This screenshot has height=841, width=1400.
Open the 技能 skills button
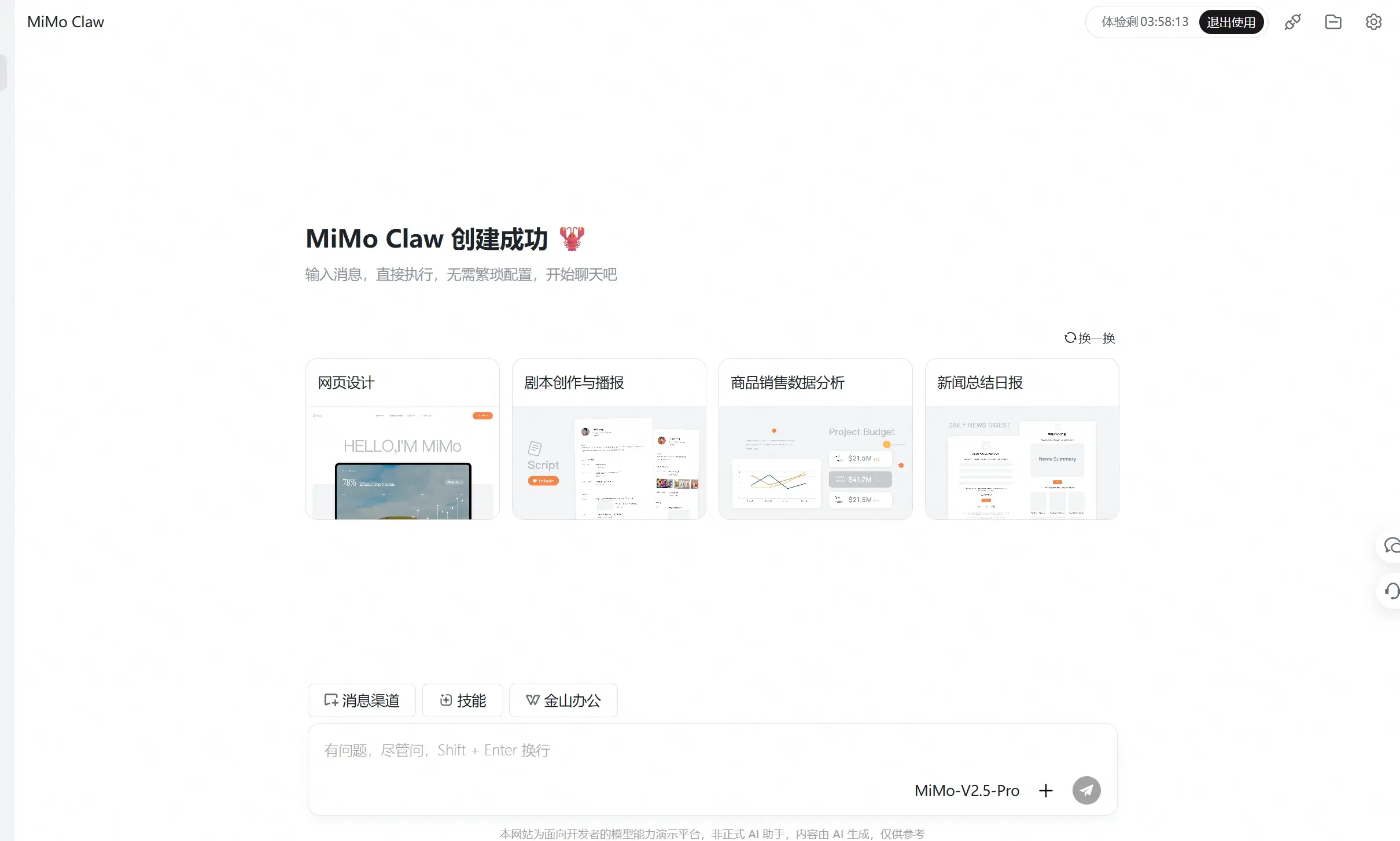coord(462,700)
